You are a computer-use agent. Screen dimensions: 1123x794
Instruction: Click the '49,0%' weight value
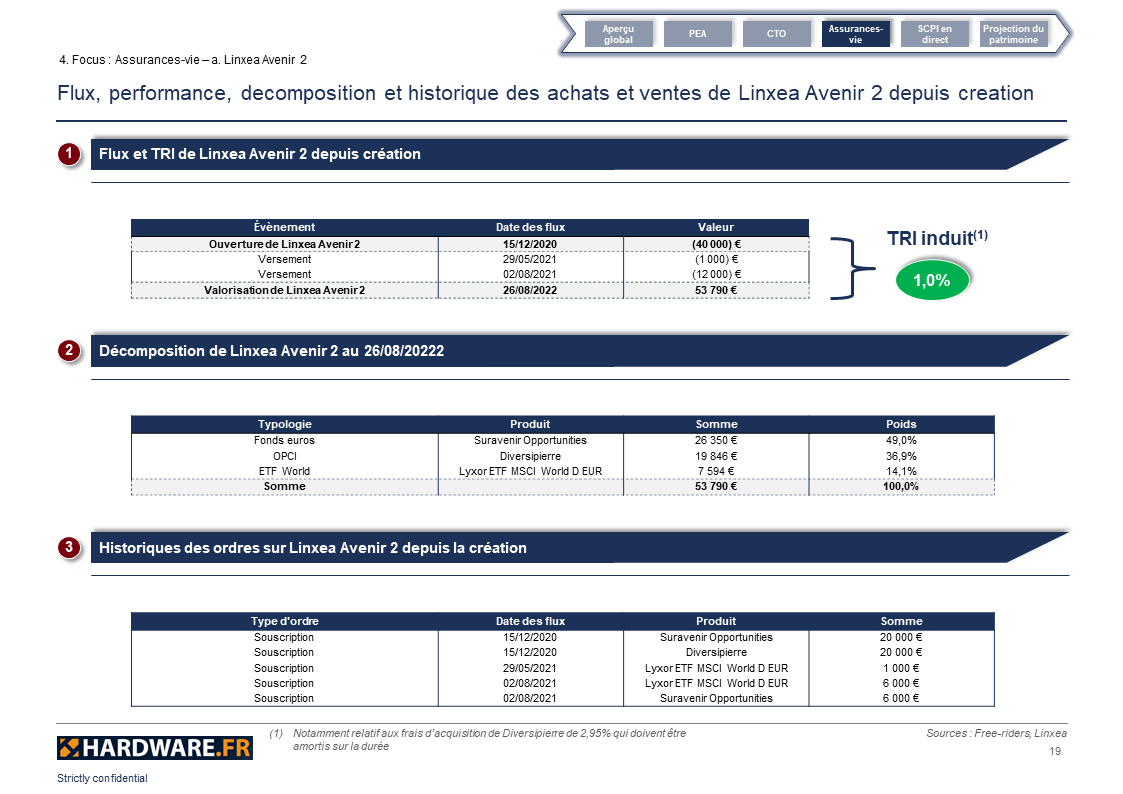click(x=901, y=440)
